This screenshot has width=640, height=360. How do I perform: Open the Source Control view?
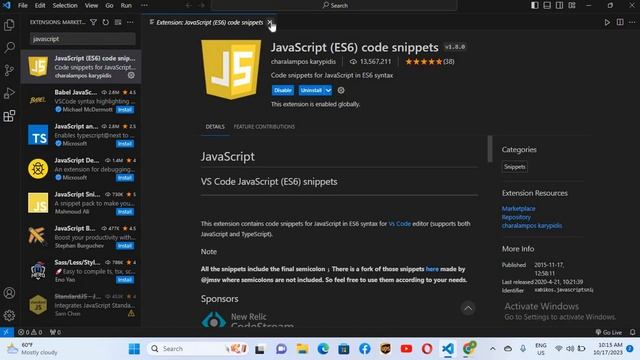click(x=9, y=70)
